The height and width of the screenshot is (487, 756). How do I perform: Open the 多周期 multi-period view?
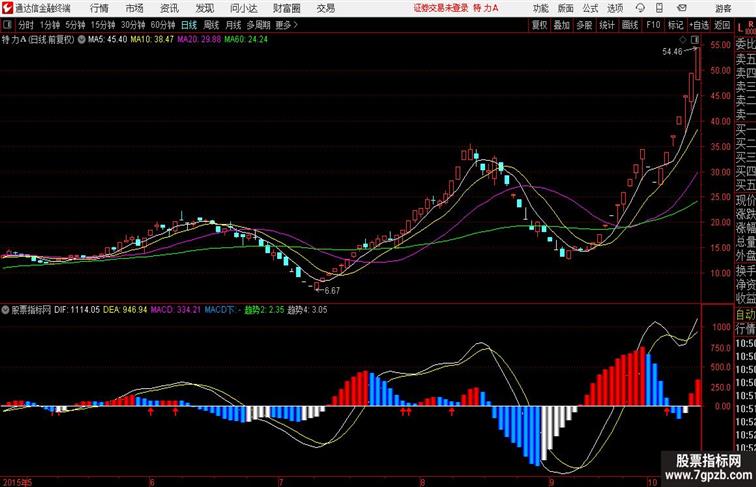258,25
